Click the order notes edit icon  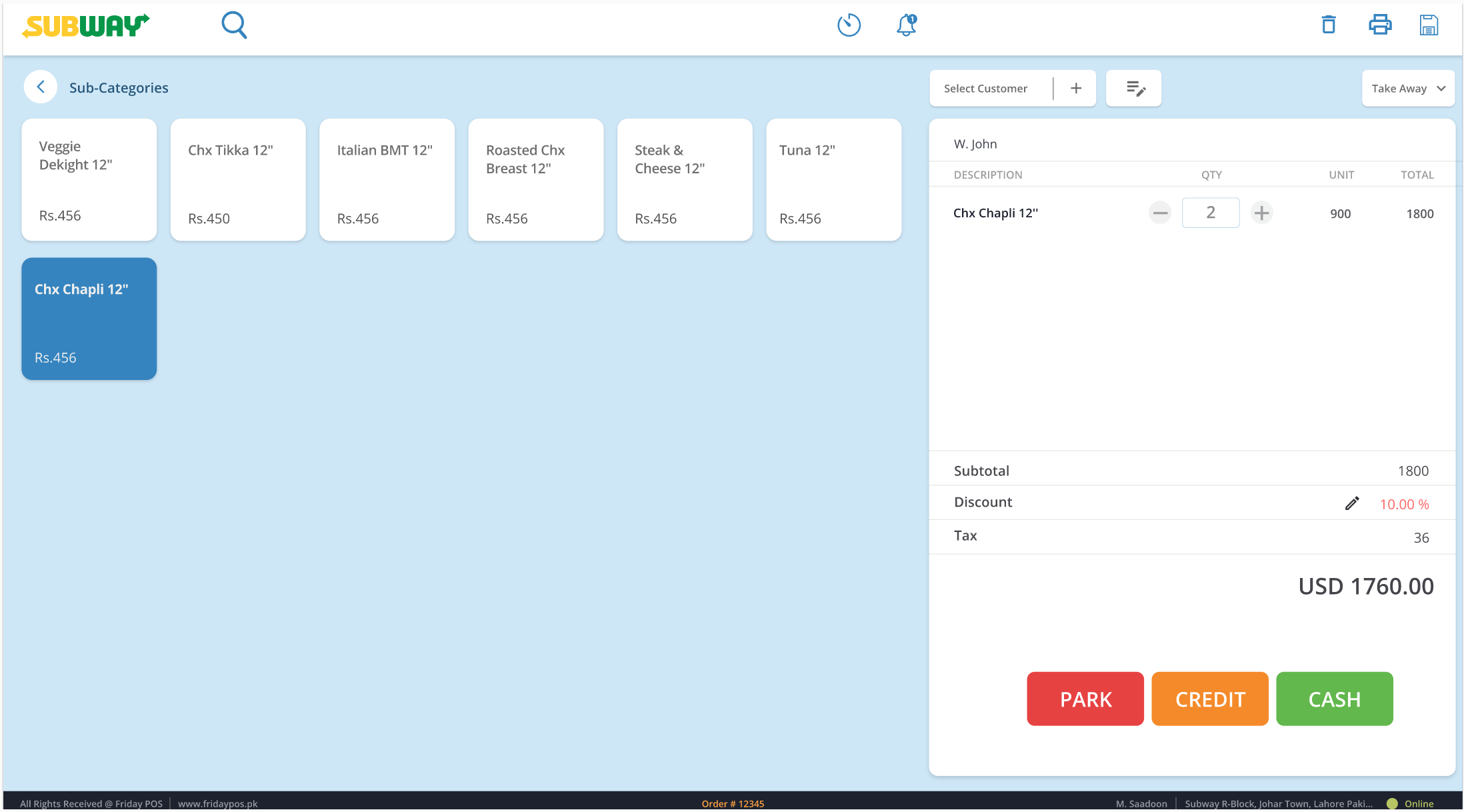(1134, 89)
